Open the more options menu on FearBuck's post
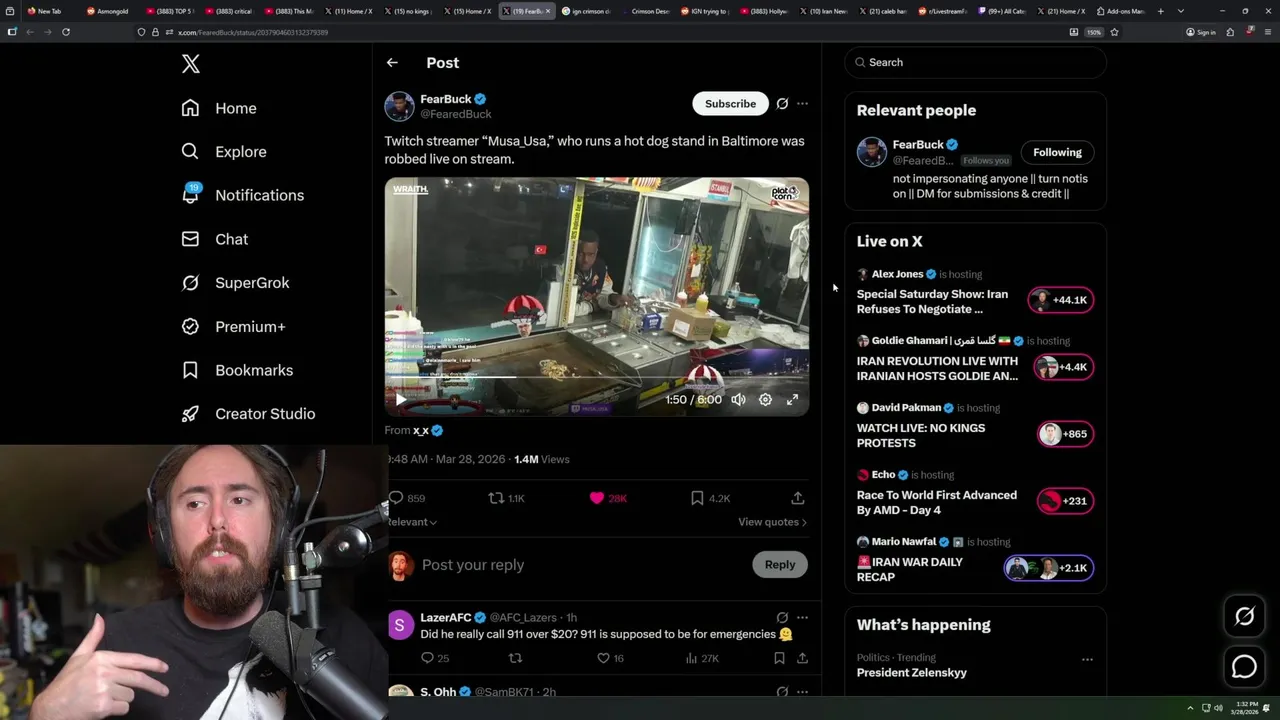 (802, 104)
